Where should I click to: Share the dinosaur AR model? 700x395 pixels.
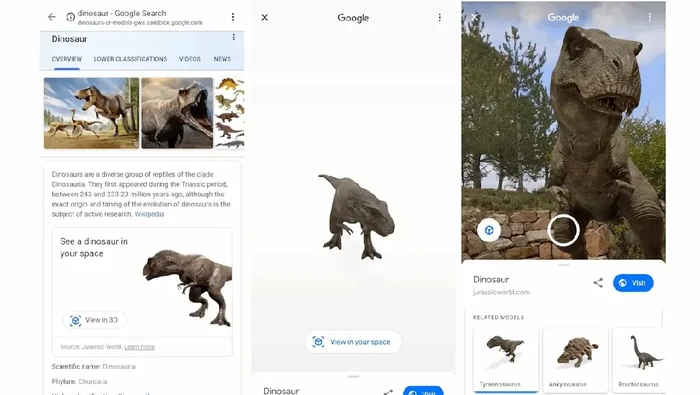tap(598, 283)
